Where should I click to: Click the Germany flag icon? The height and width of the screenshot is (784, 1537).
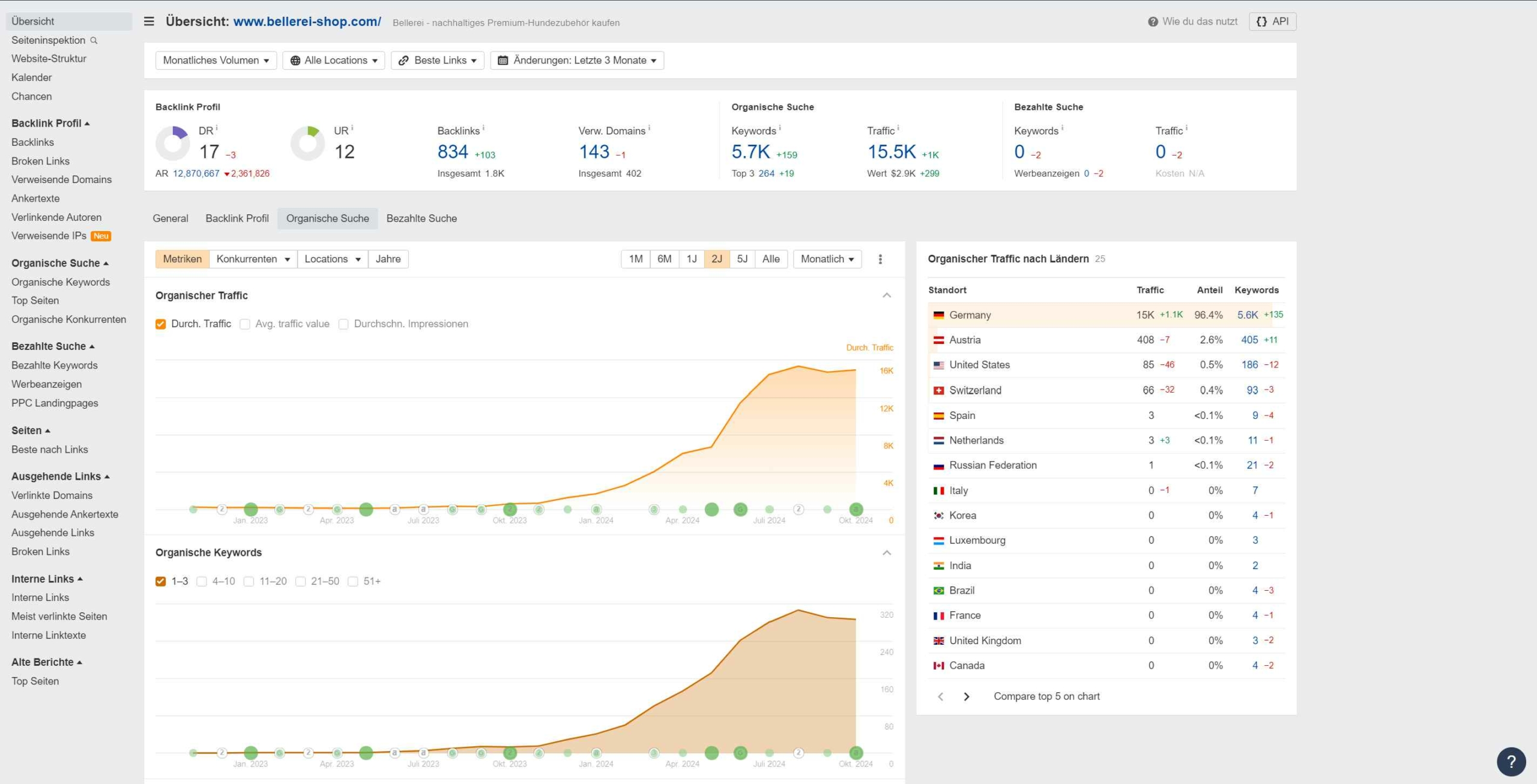pyautogui.click(x=938, y=315)
